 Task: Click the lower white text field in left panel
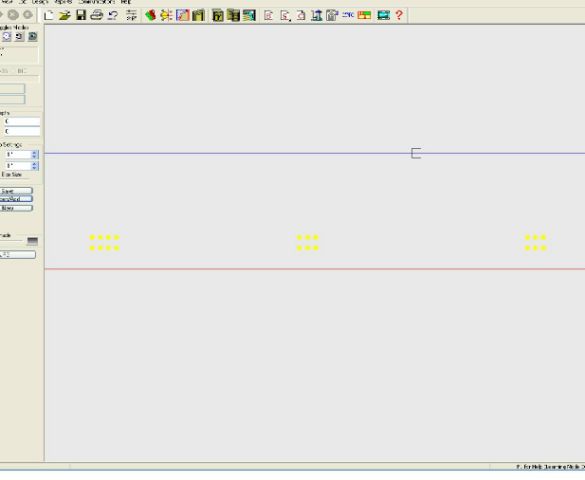point(22,131)
